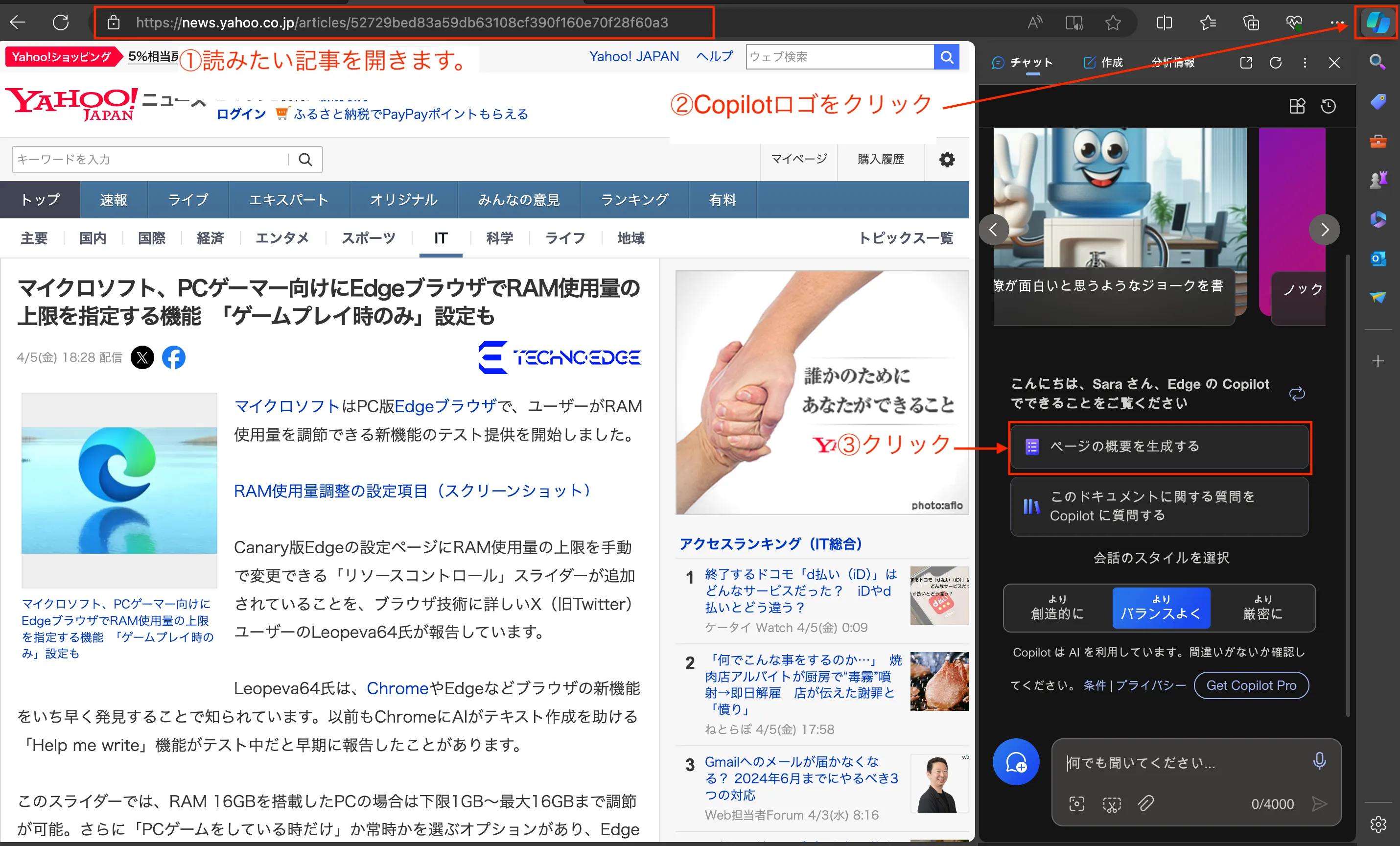The image size is (1400, 846).
Task: Open the Shopping tag in sidebar
Action: point(1377,102)
